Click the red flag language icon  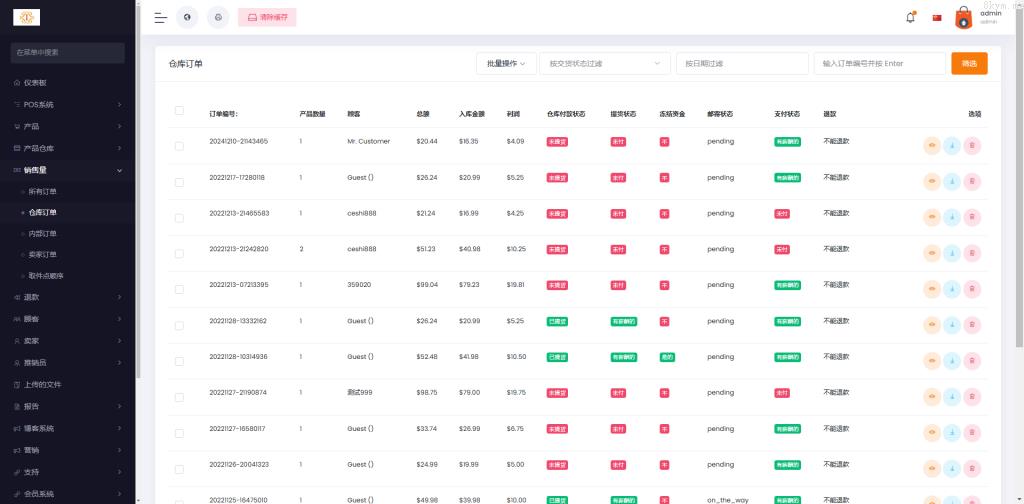(x=937, y=18)
